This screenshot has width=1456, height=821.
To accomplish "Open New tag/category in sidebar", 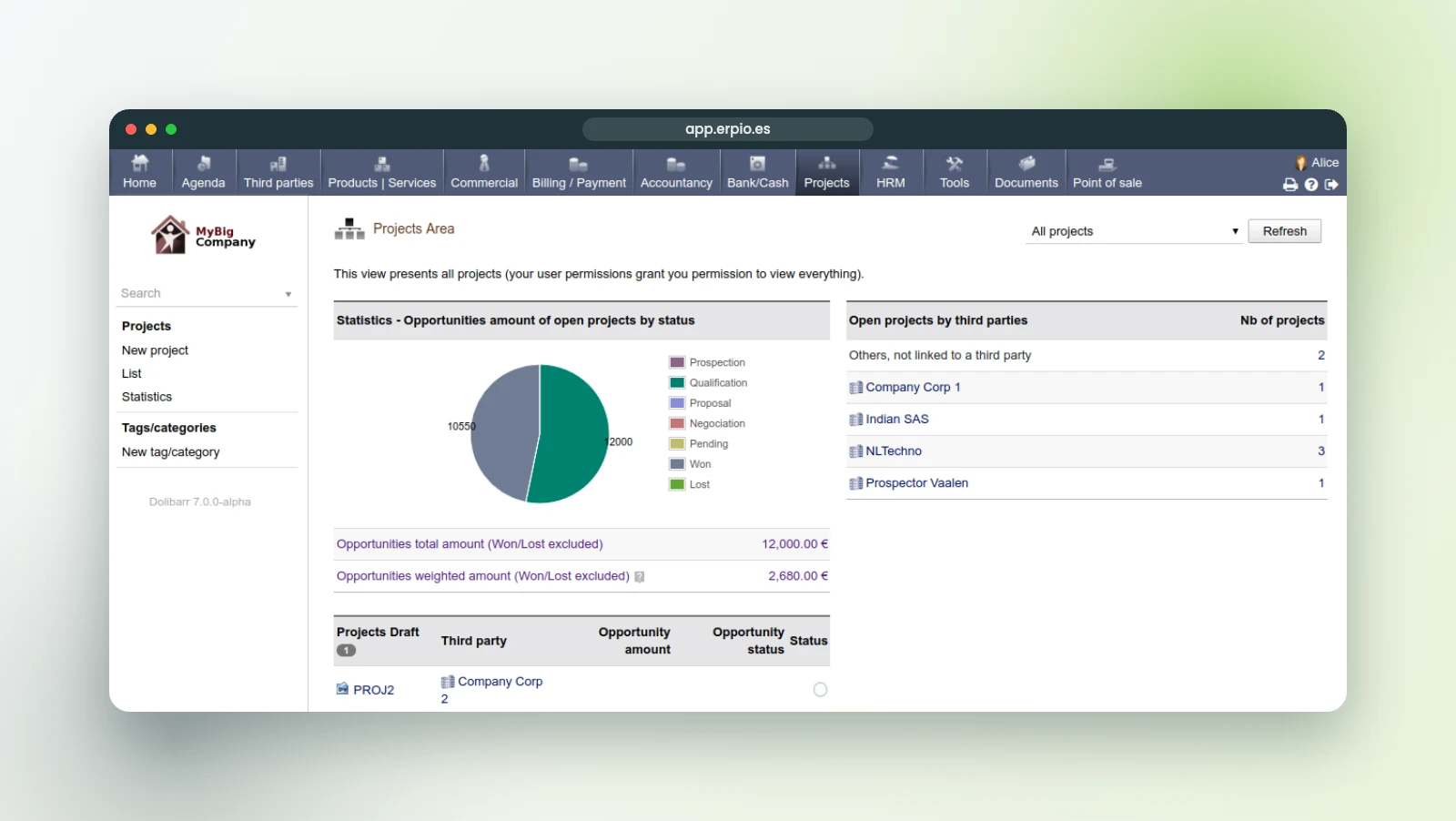I will pyautogui.click(x=171, y=452).
